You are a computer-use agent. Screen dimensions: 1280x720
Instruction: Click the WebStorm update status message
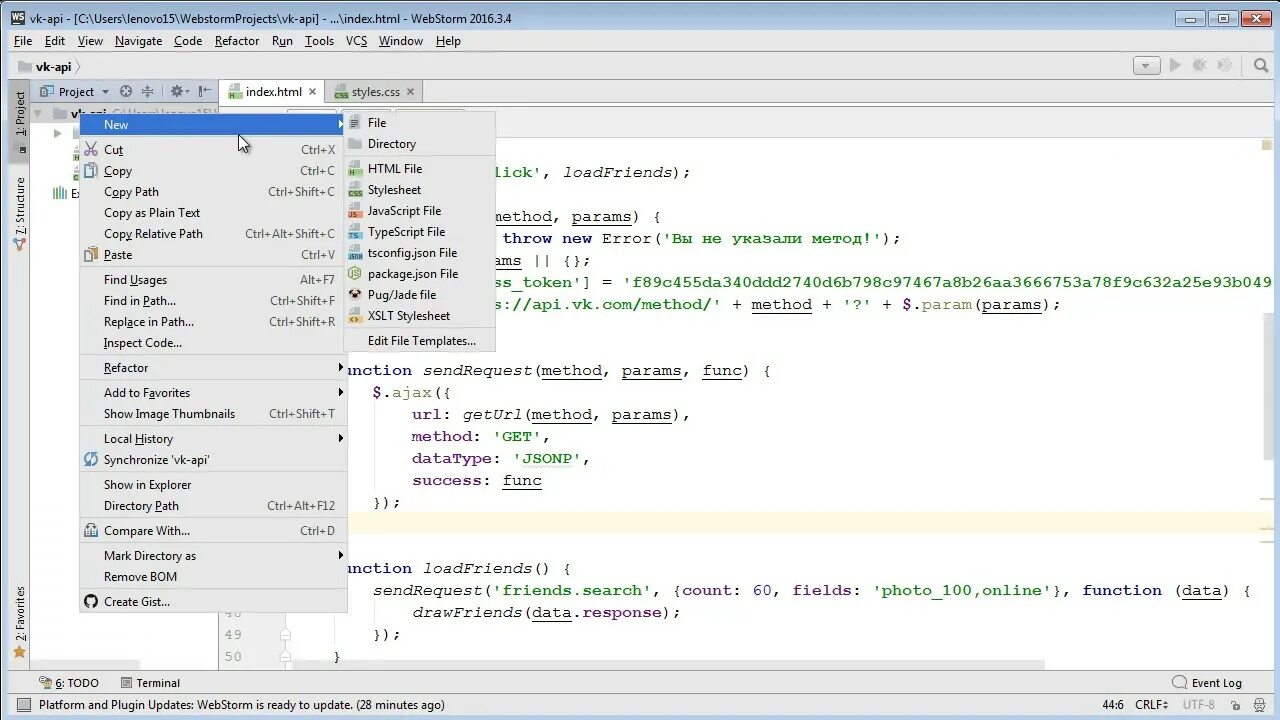[241, 705]
